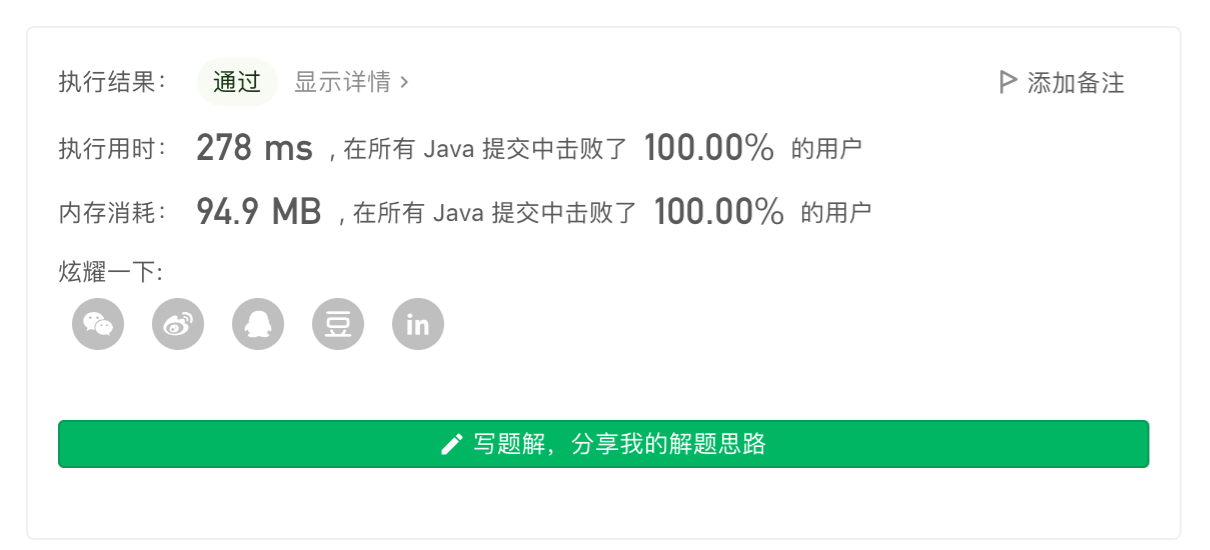Viewport: 1210px width, 550px height.
Task: Open the 显示详情 link
Action: coord(342,82)
